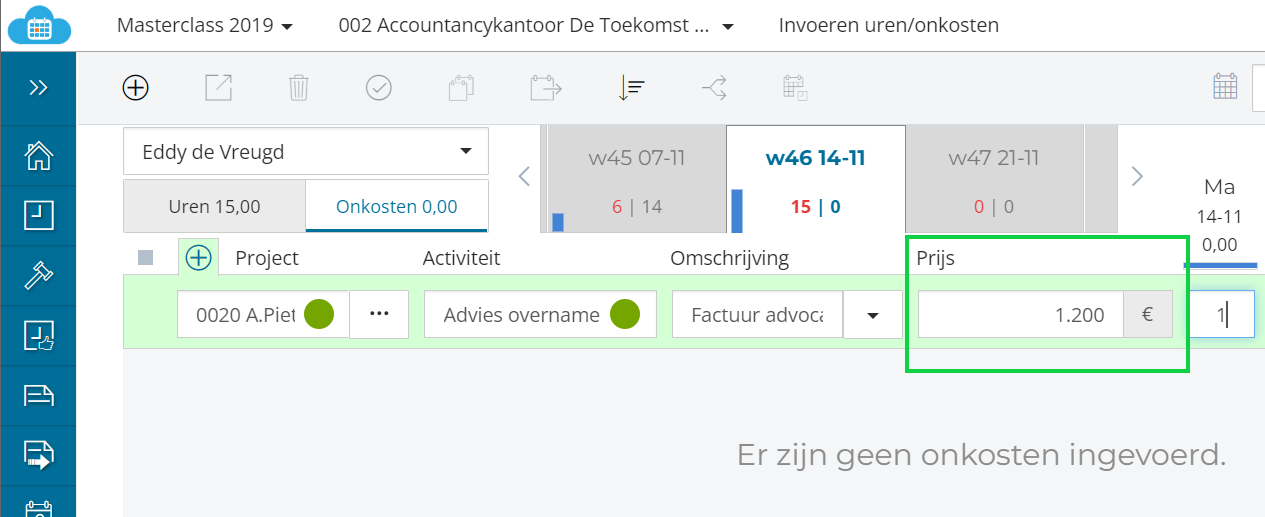Select week tab w45 07-11
Viewport: 1265px width, 517px height.
(x=637, y=180)
